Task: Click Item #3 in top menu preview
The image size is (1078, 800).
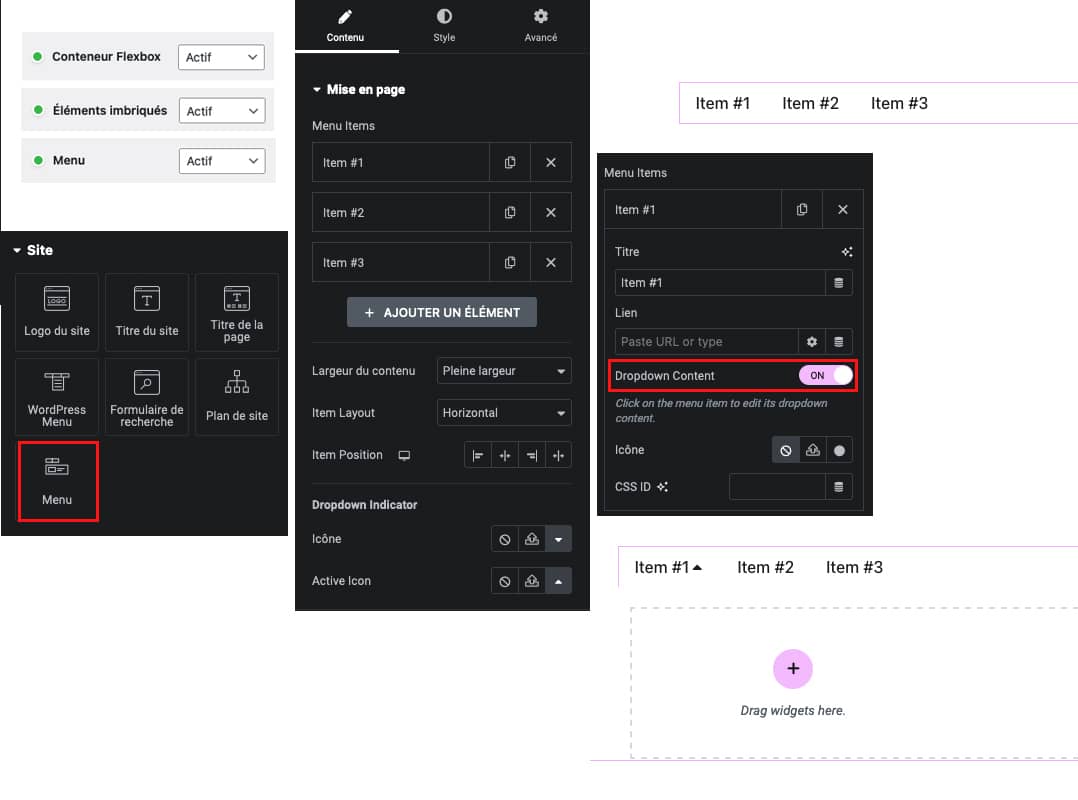Action: point(899,103)
